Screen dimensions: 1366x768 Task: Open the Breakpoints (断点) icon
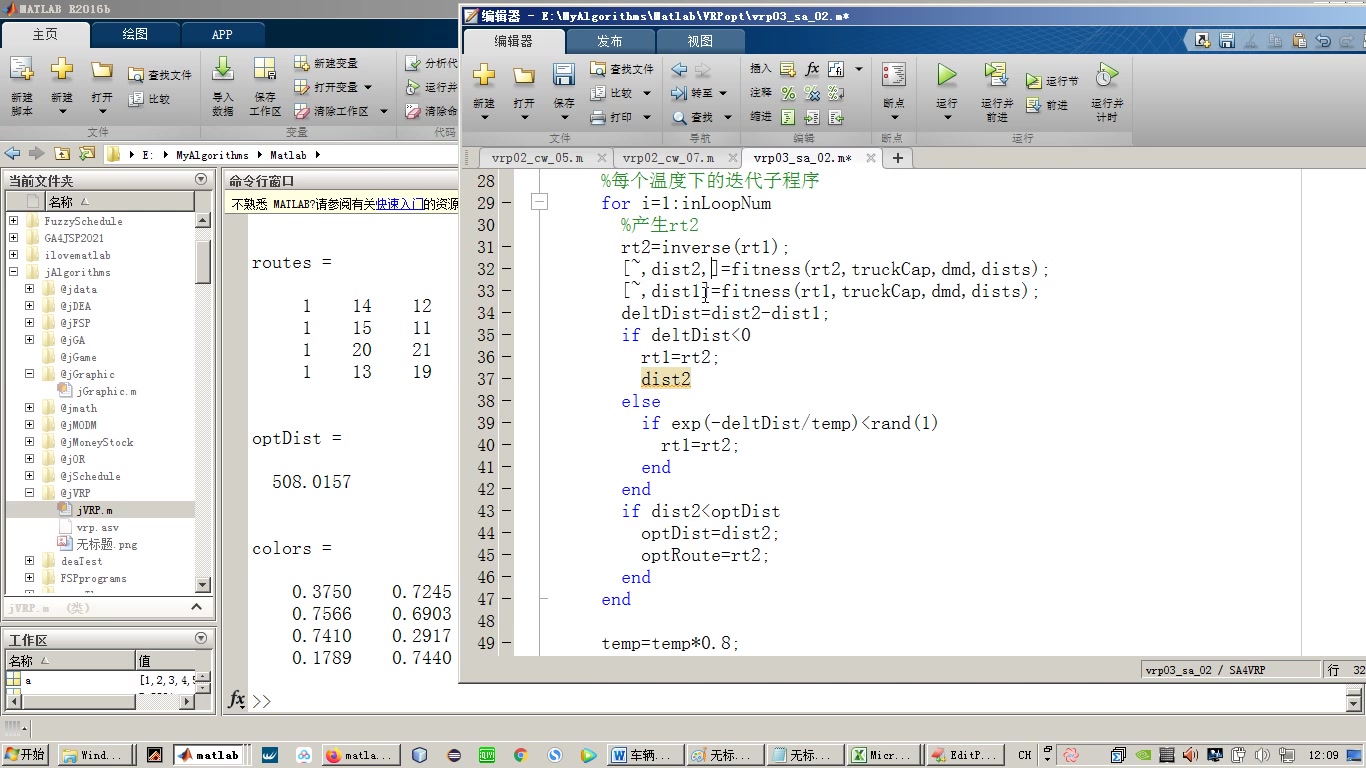(x=894, y=74)
